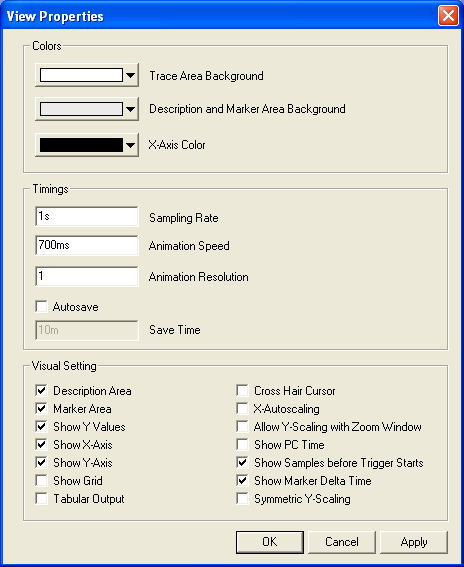This screenshot has height=567, width=464.
Task: Toggle X-Autoscaling checkbox
Action: (242, 408)
